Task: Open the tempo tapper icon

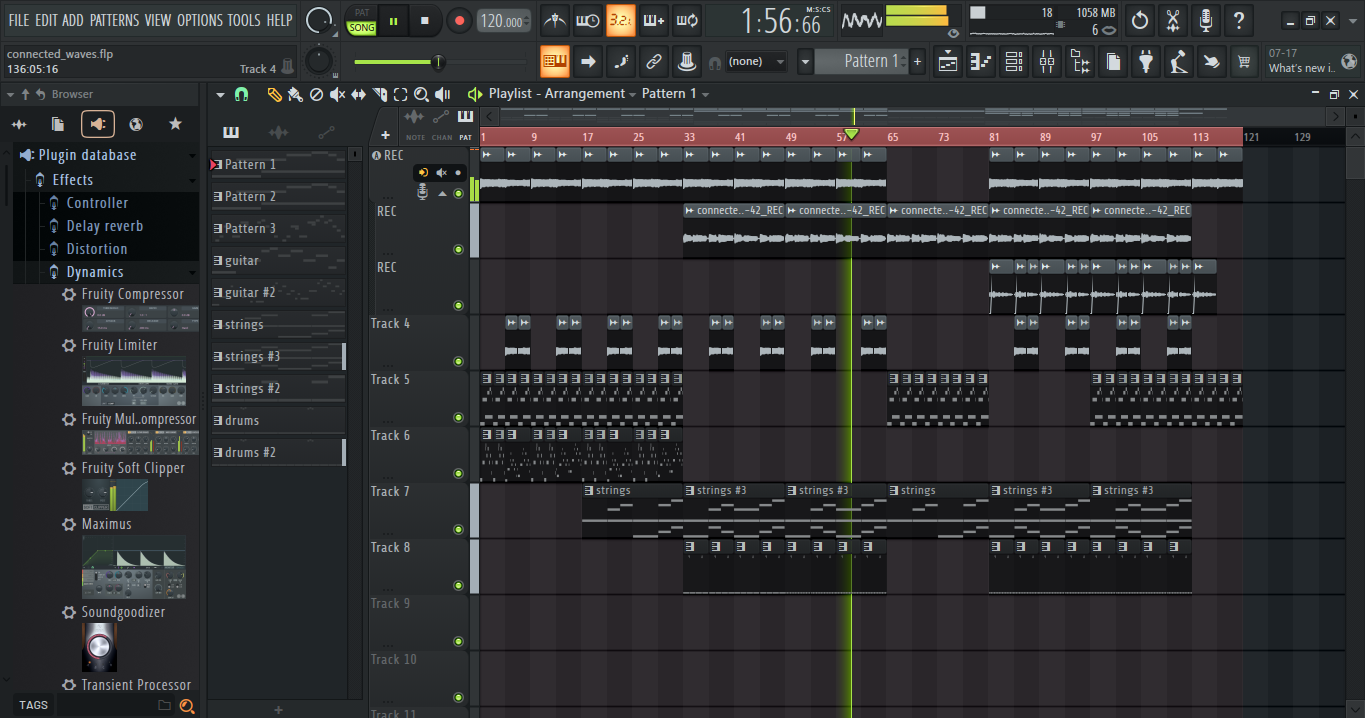Action: (x=1179, y=61)
